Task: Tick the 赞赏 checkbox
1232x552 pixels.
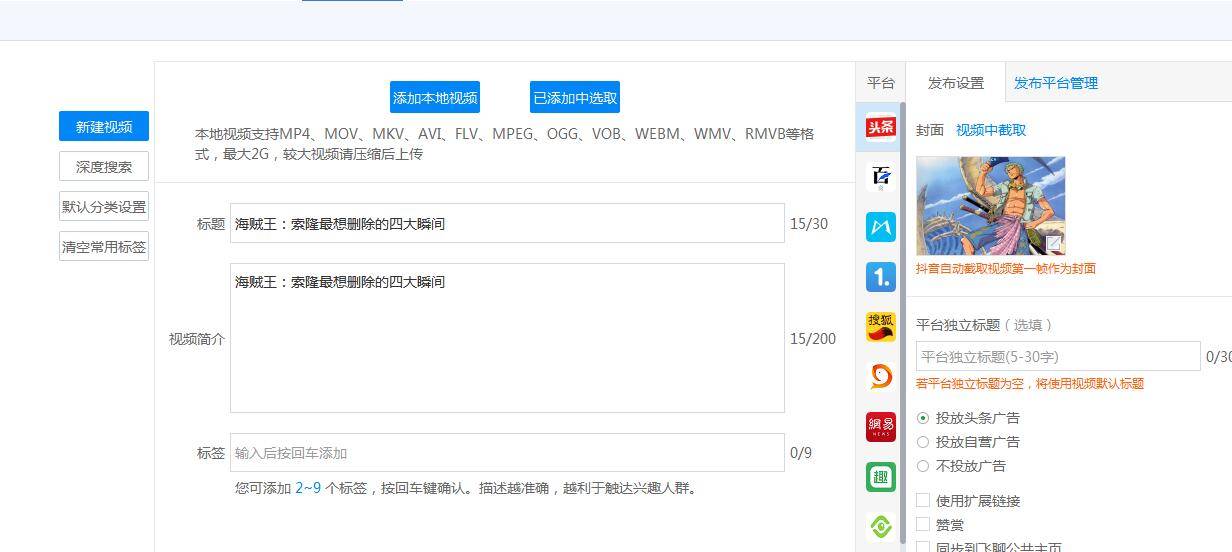Action: (x=923, y=525)
